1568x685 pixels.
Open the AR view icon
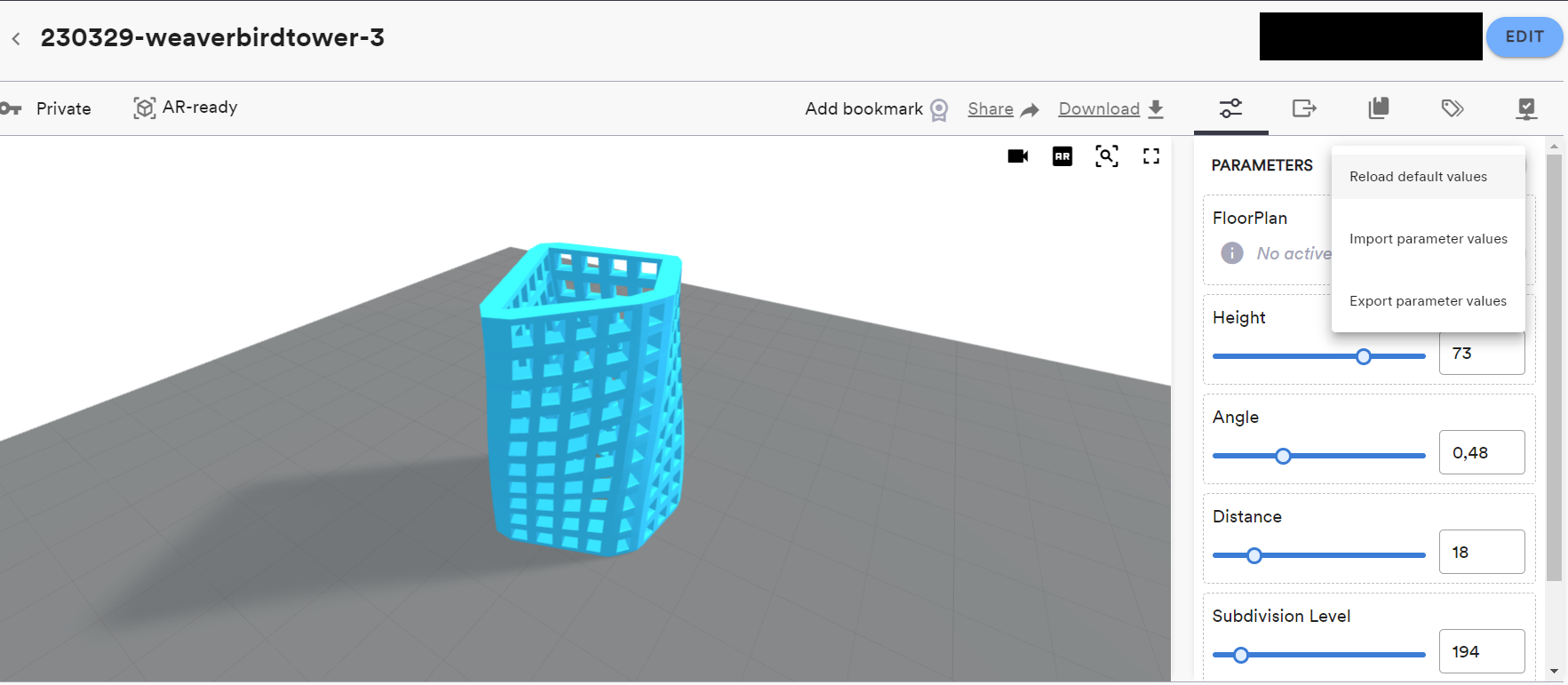tap(1062, 156)
